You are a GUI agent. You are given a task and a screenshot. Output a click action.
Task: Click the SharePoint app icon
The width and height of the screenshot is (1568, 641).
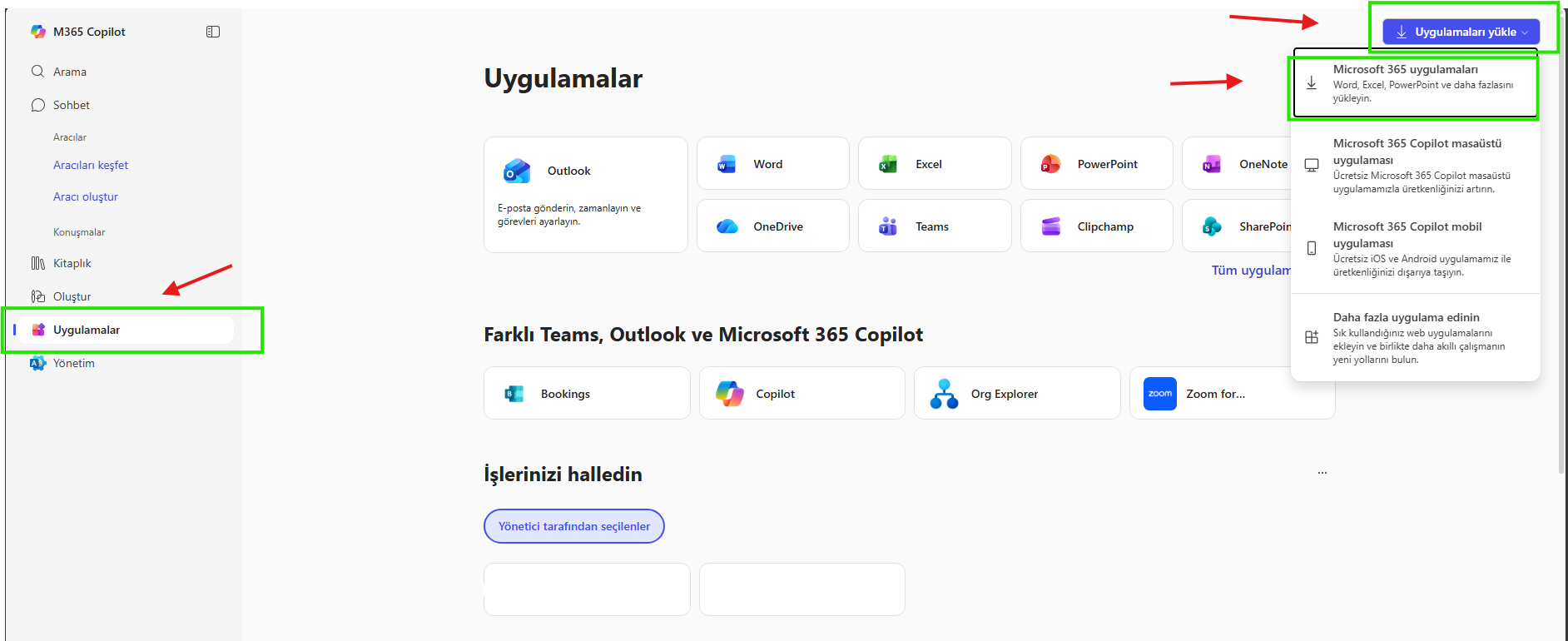pyautogui.click(x=1212, y=226)
